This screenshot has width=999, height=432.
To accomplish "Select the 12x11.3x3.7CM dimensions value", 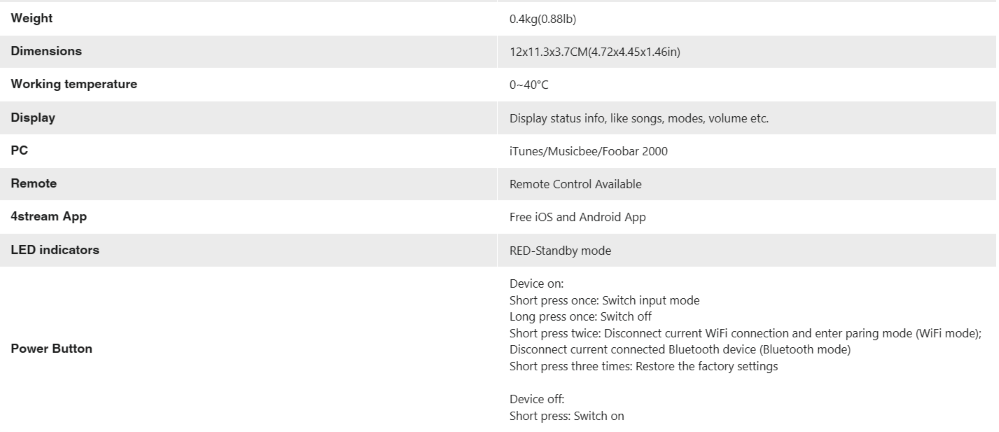I will point(595,52).
